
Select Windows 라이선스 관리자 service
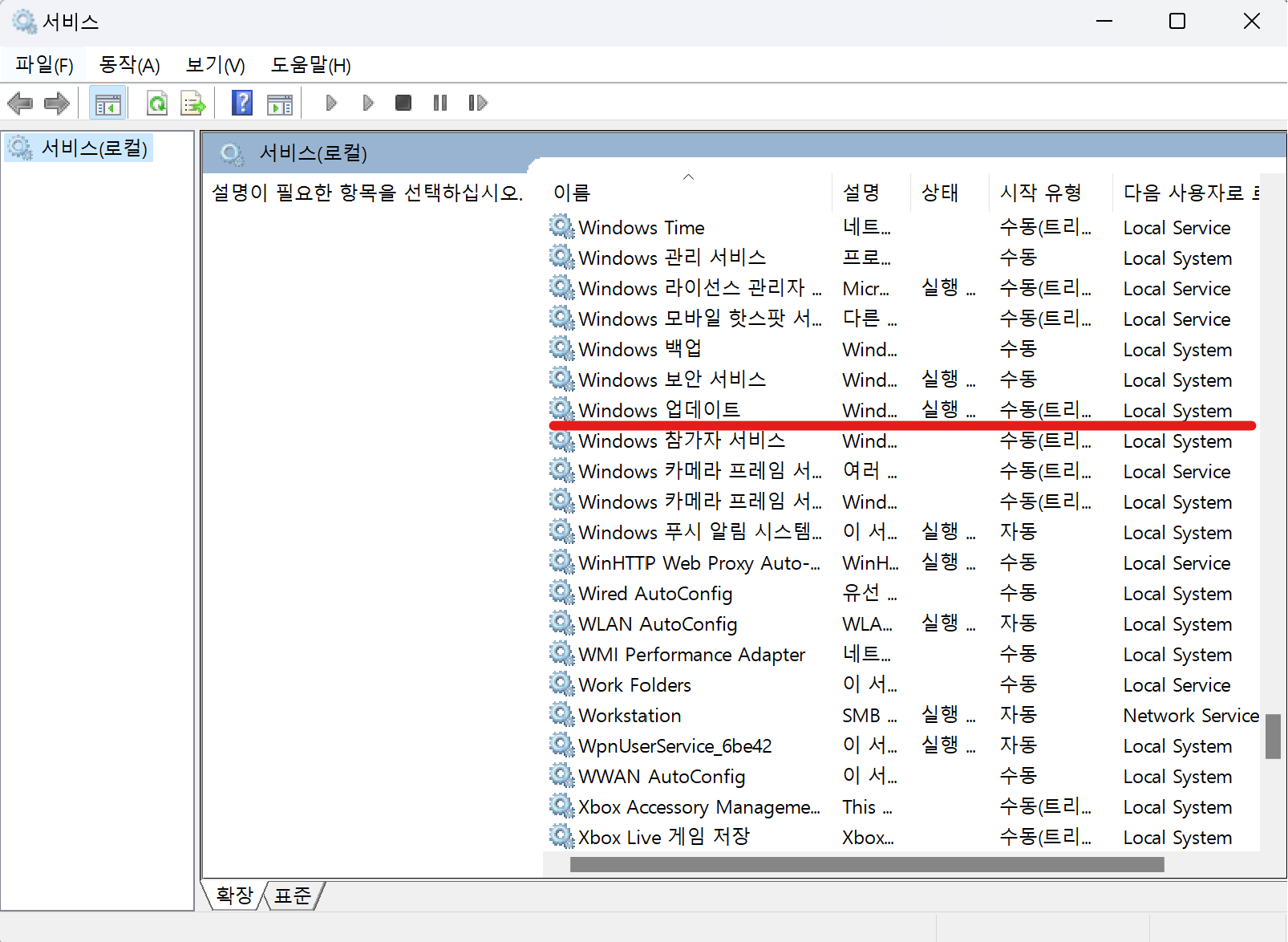(x=903, y=289)
